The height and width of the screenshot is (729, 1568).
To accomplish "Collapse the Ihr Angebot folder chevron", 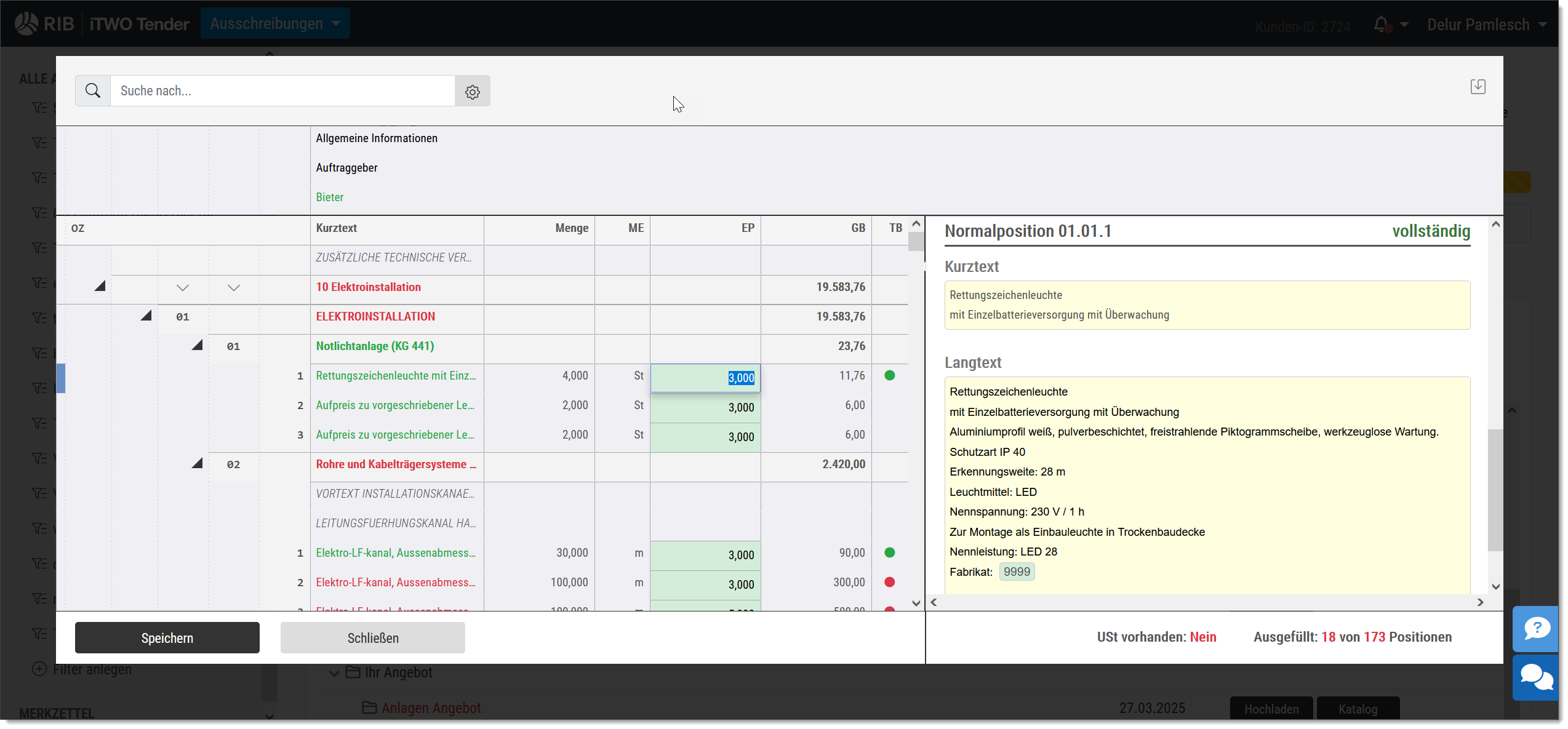I will coord(334,673).
